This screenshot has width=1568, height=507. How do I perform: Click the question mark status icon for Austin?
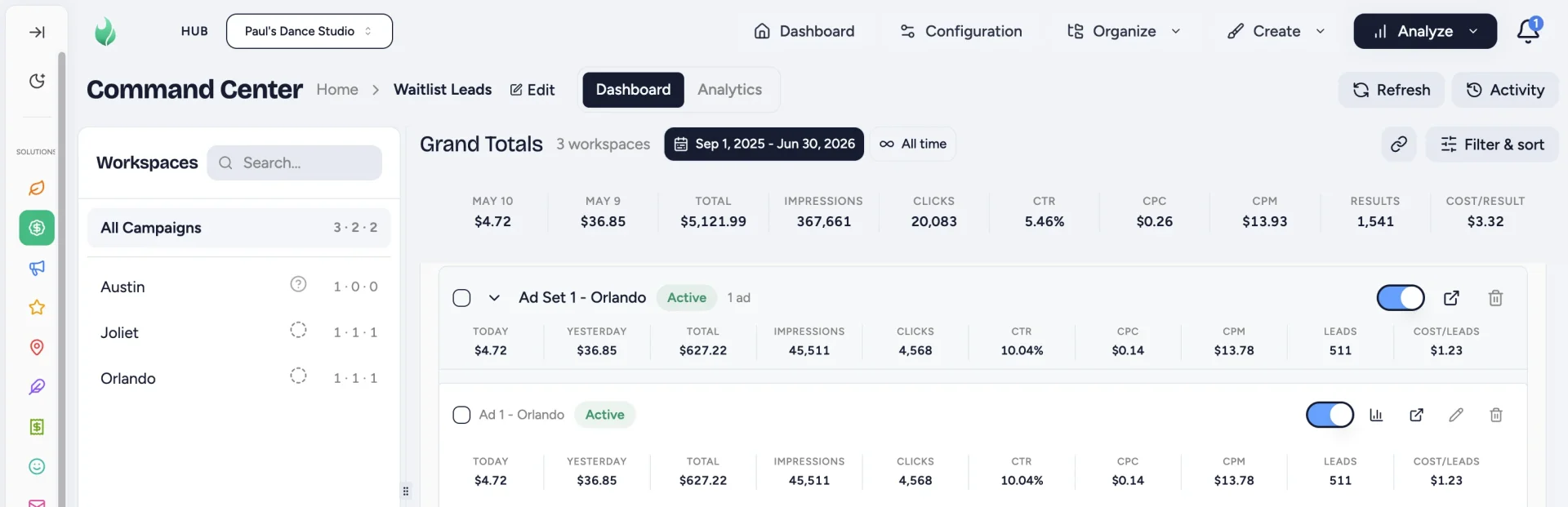coord(298,284)
